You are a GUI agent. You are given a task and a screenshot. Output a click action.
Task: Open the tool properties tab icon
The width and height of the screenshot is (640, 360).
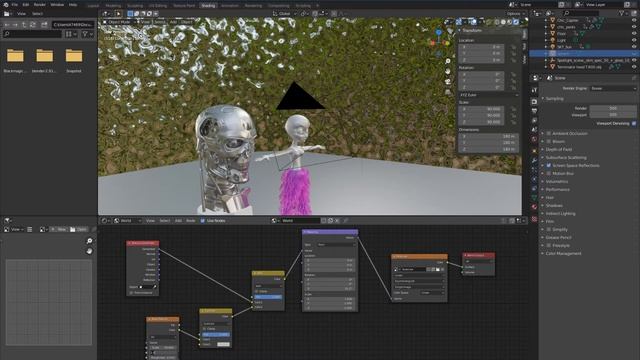[x=534, y=90]
